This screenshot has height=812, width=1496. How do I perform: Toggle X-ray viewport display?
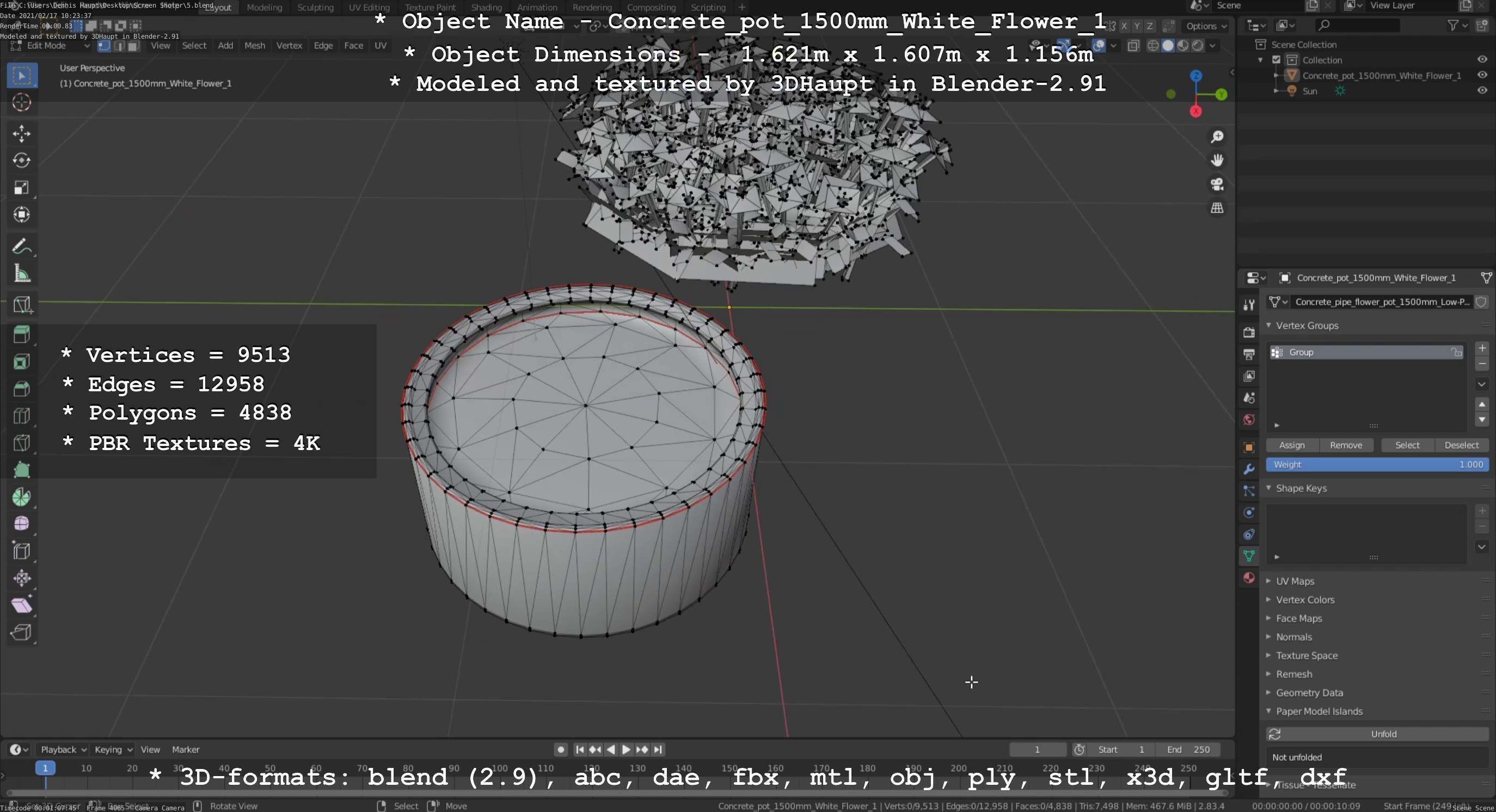tap(1133, 46)
